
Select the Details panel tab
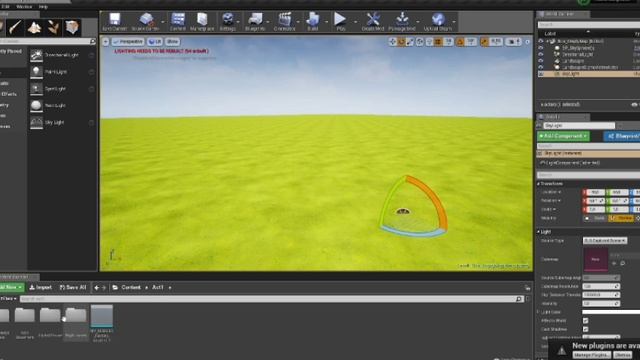(562, 117)
